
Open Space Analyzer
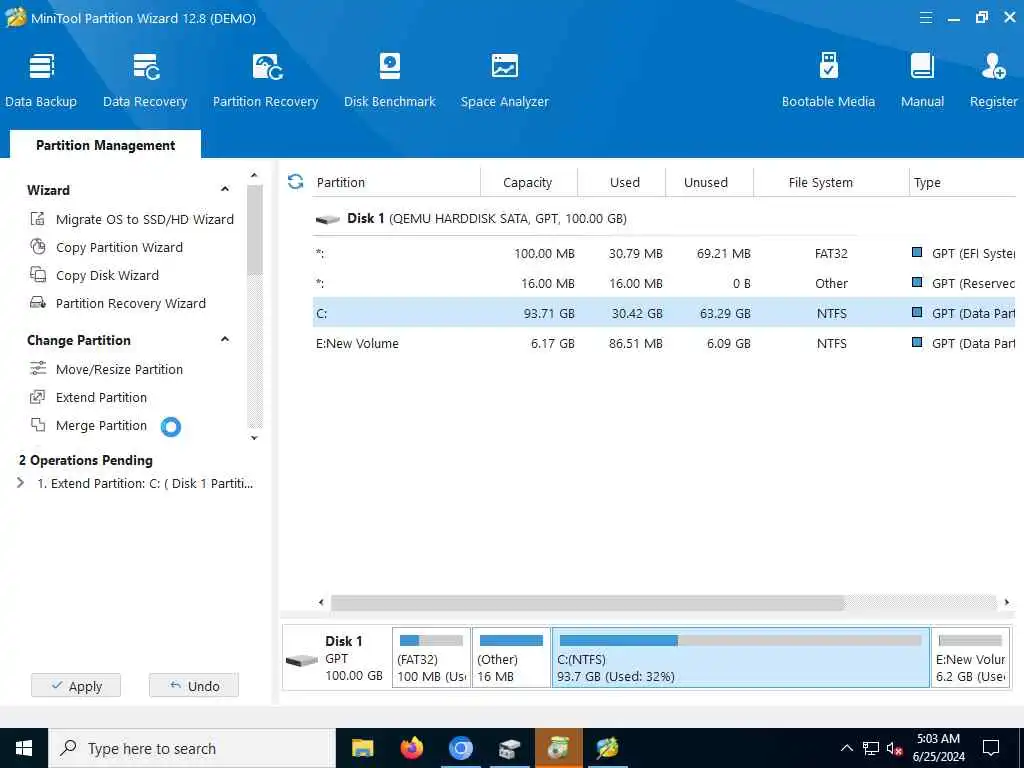click(504, 80)
